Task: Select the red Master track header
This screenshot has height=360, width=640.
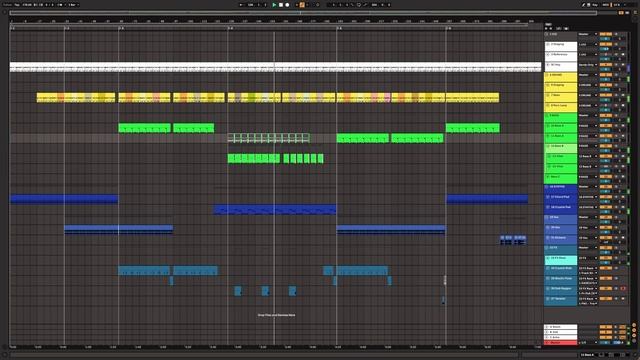Action: click(561, 343)
